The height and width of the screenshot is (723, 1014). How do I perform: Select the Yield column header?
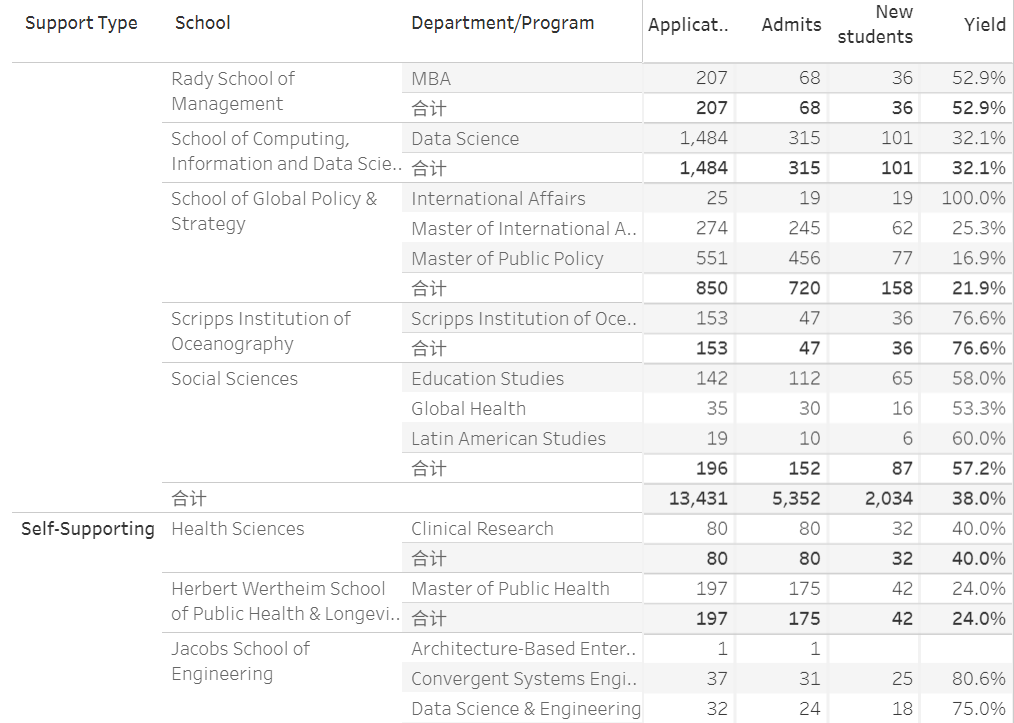984,25
